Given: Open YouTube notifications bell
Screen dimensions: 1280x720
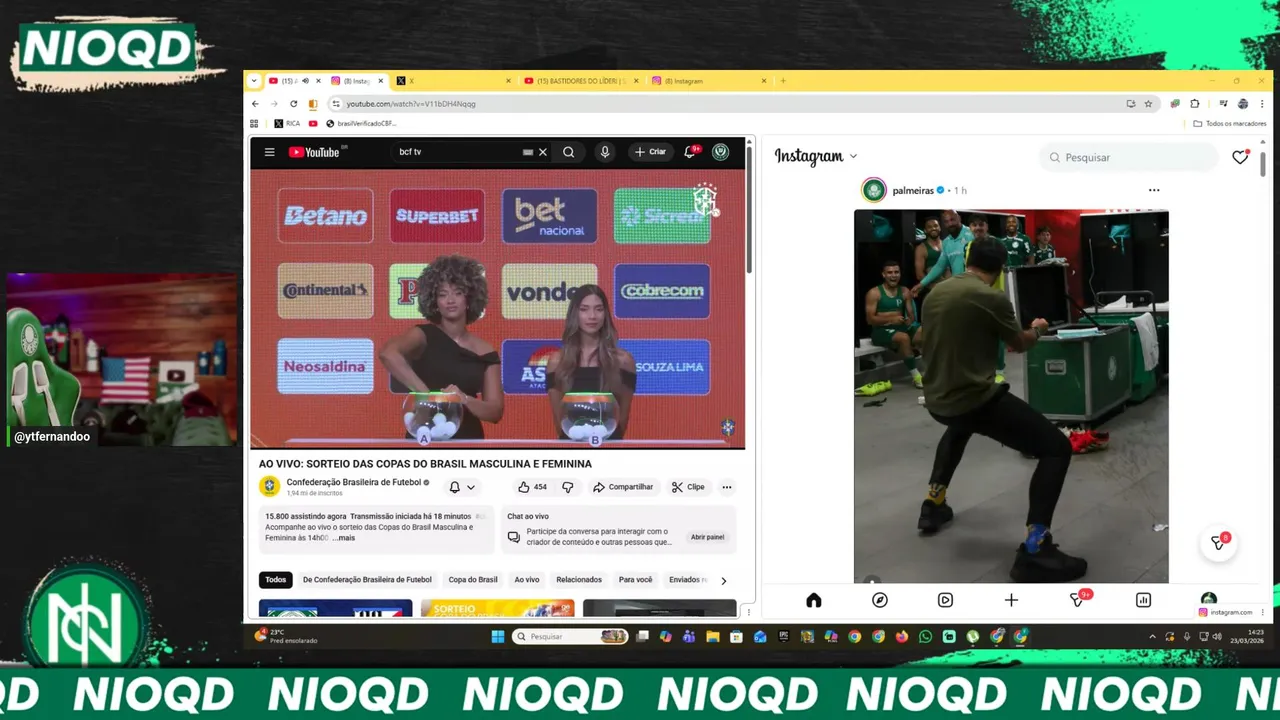Looking at the screenshot, I should [x=690, y=152].
